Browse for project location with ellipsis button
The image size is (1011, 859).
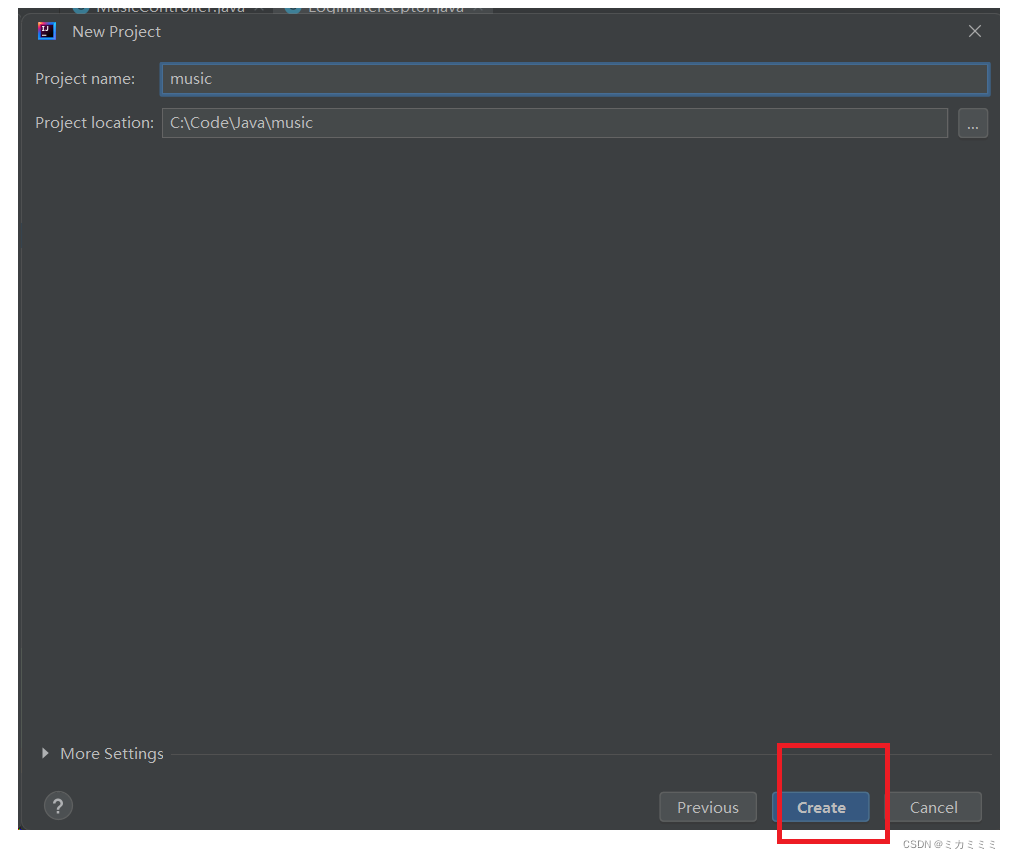click(972, 123)
